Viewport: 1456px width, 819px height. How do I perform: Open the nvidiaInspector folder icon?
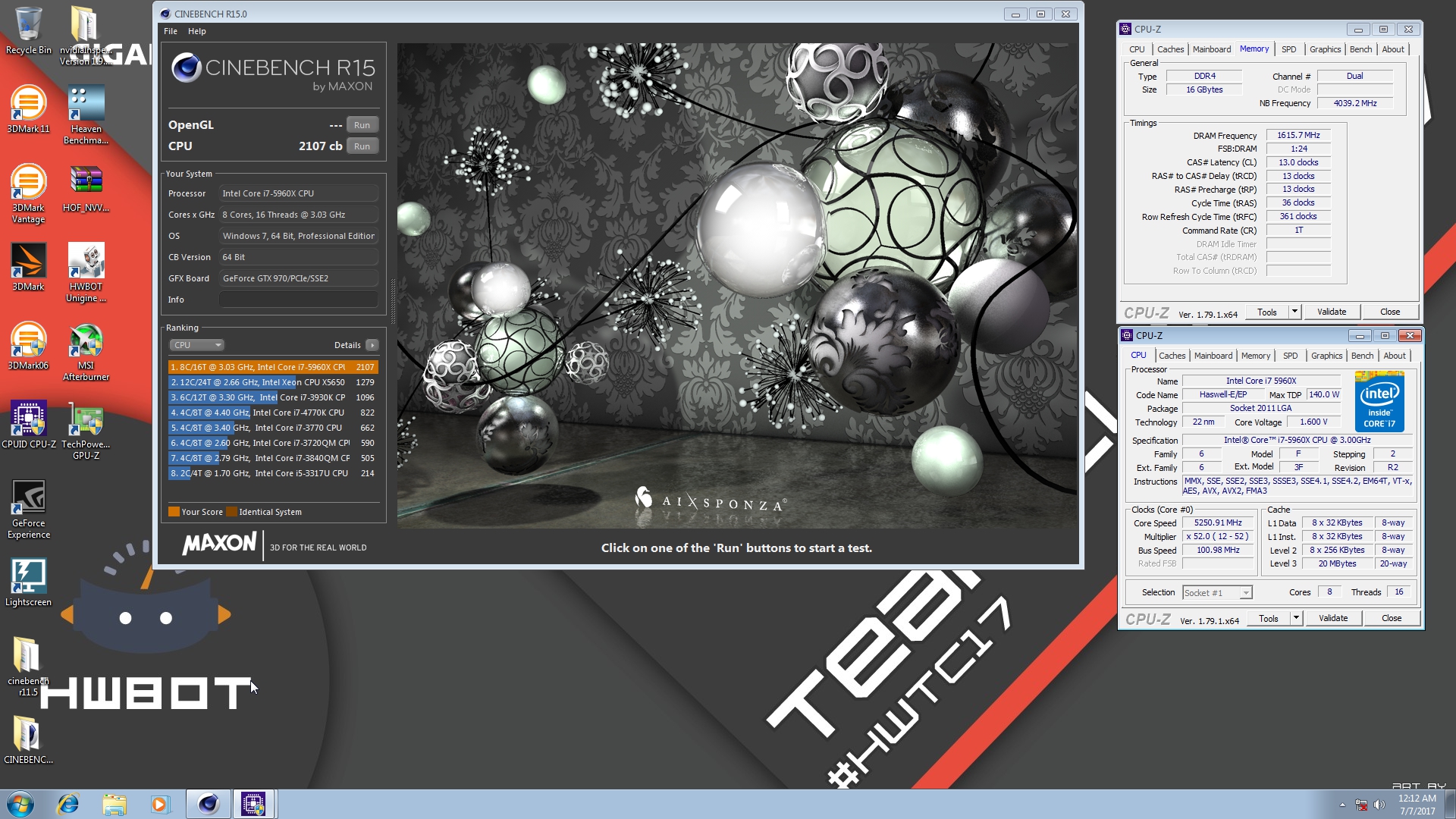pyautogui.click(x=85, y=34)
